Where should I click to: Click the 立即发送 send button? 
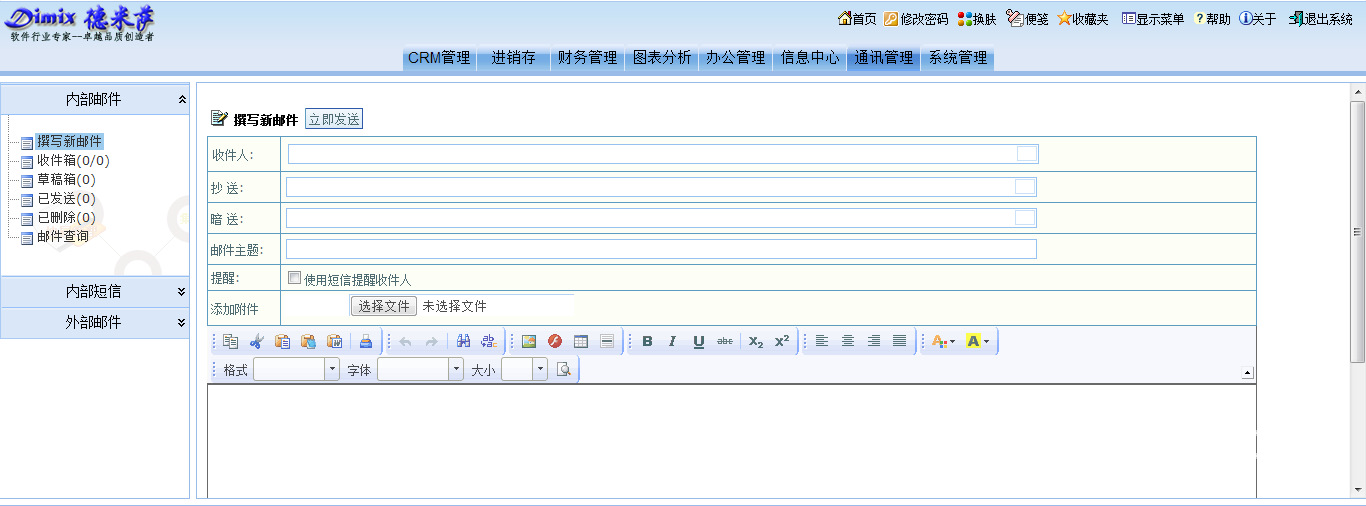(334, 119)
